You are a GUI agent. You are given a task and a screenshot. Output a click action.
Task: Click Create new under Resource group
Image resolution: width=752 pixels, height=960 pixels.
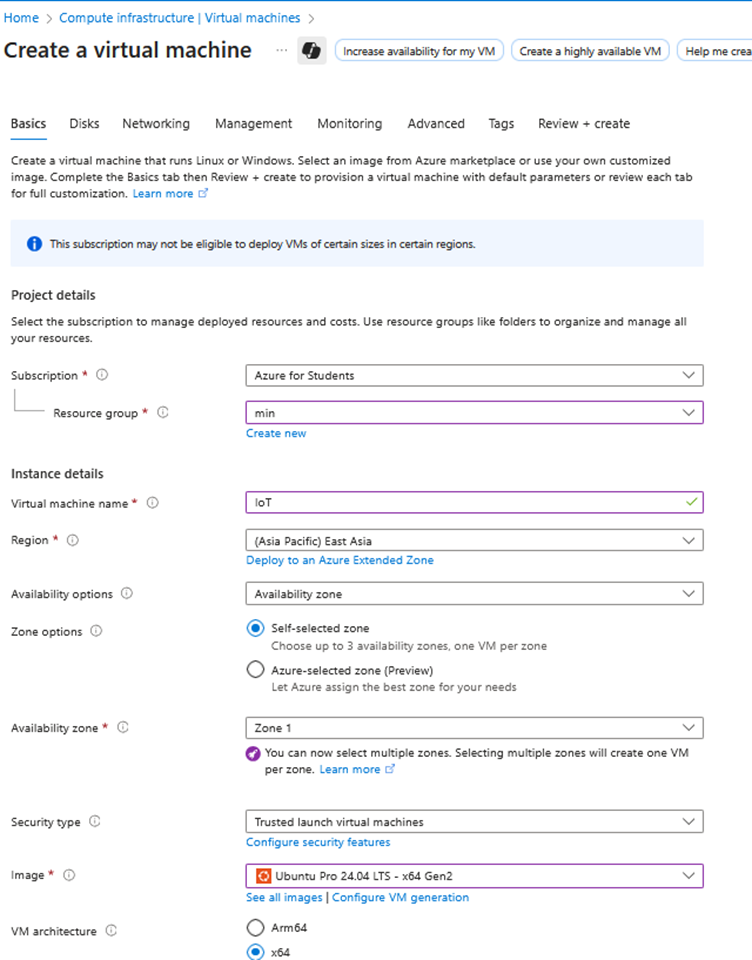pyautogui.click(x=276, y=433)
